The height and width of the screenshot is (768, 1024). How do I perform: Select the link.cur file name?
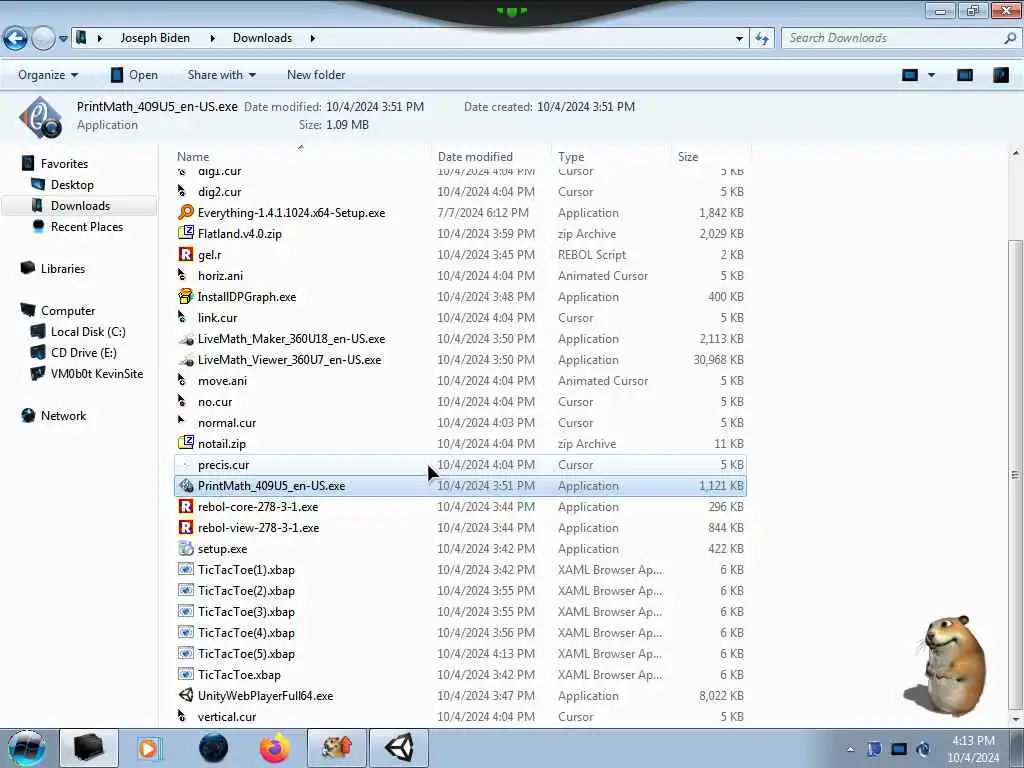(x=217, y=318)
